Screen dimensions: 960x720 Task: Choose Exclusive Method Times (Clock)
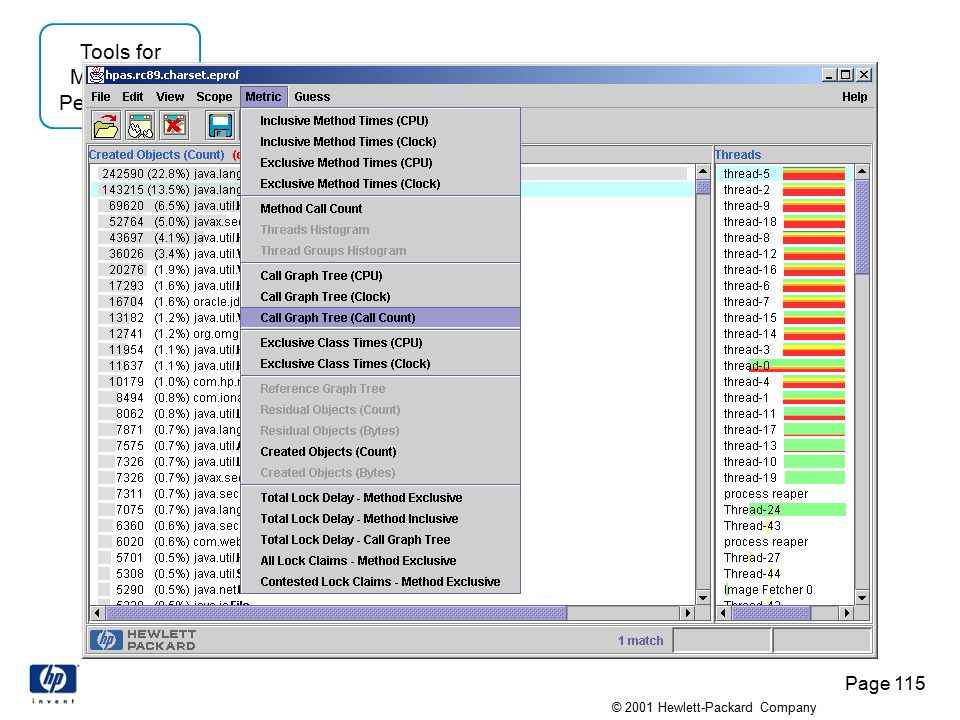coord(380,184)
